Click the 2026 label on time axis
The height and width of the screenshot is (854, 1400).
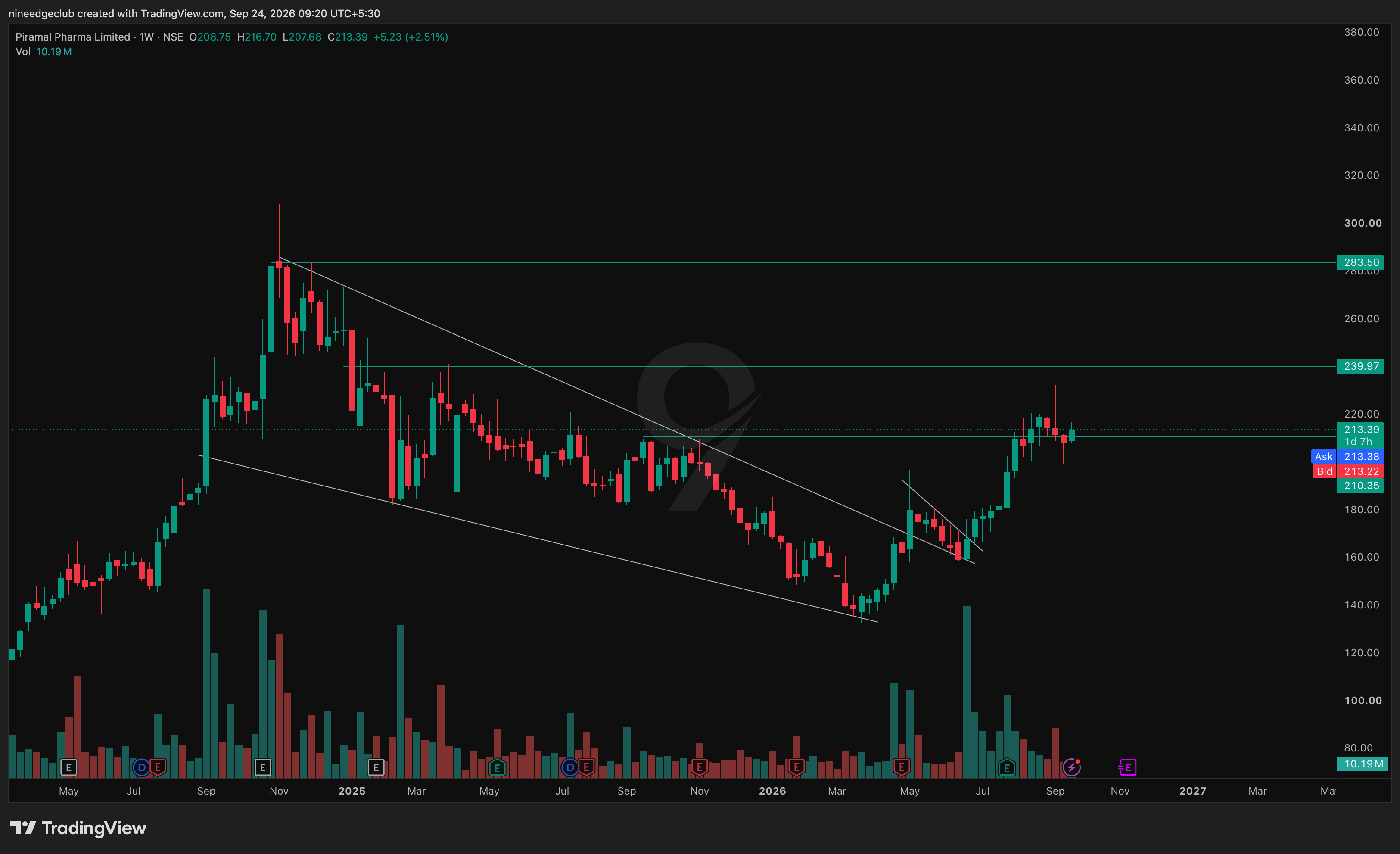click(x=772, y=791)
